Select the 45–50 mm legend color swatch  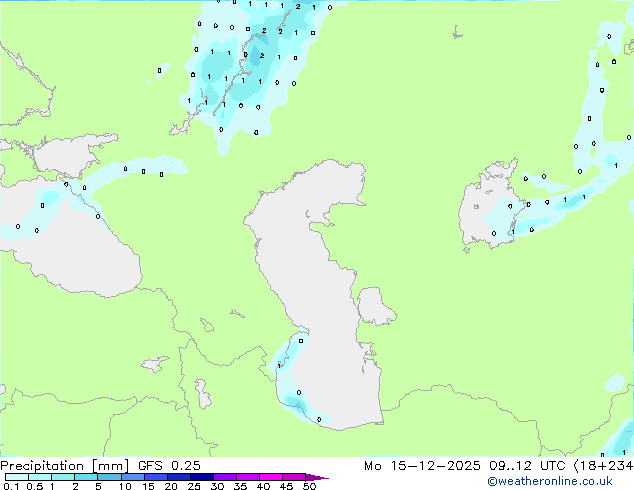click(x=294, y=477)
